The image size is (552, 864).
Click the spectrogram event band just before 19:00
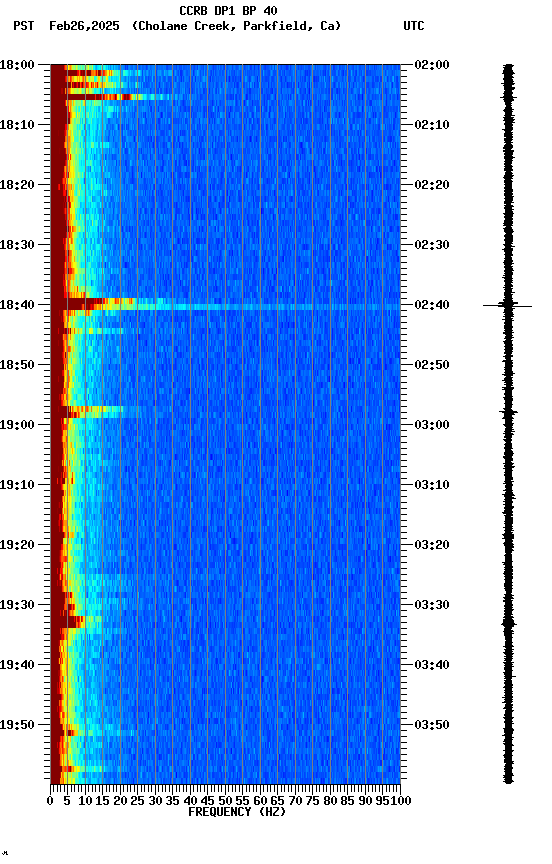click(94, 412)
